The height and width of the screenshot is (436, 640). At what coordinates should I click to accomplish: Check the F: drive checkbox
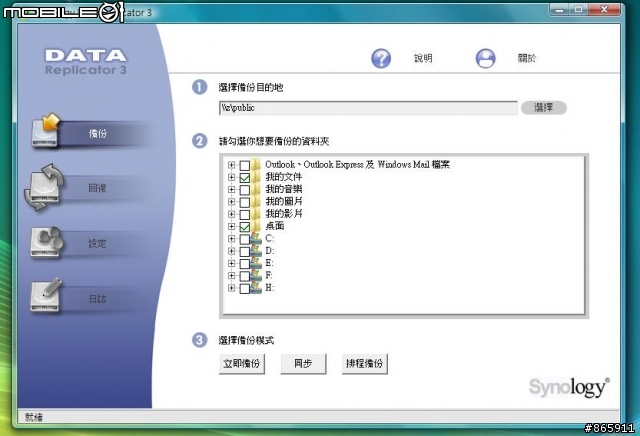click(x=244, y=276)
